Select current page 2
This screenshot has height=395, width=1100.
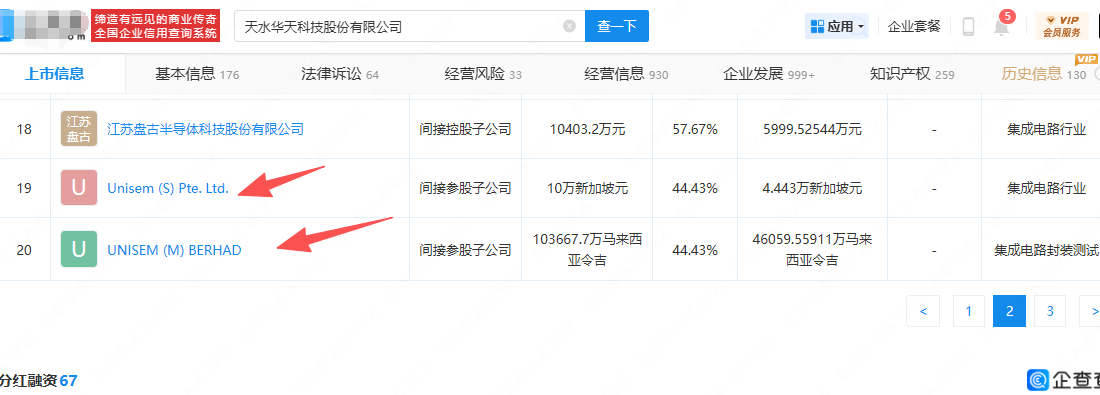(1010, 311)
